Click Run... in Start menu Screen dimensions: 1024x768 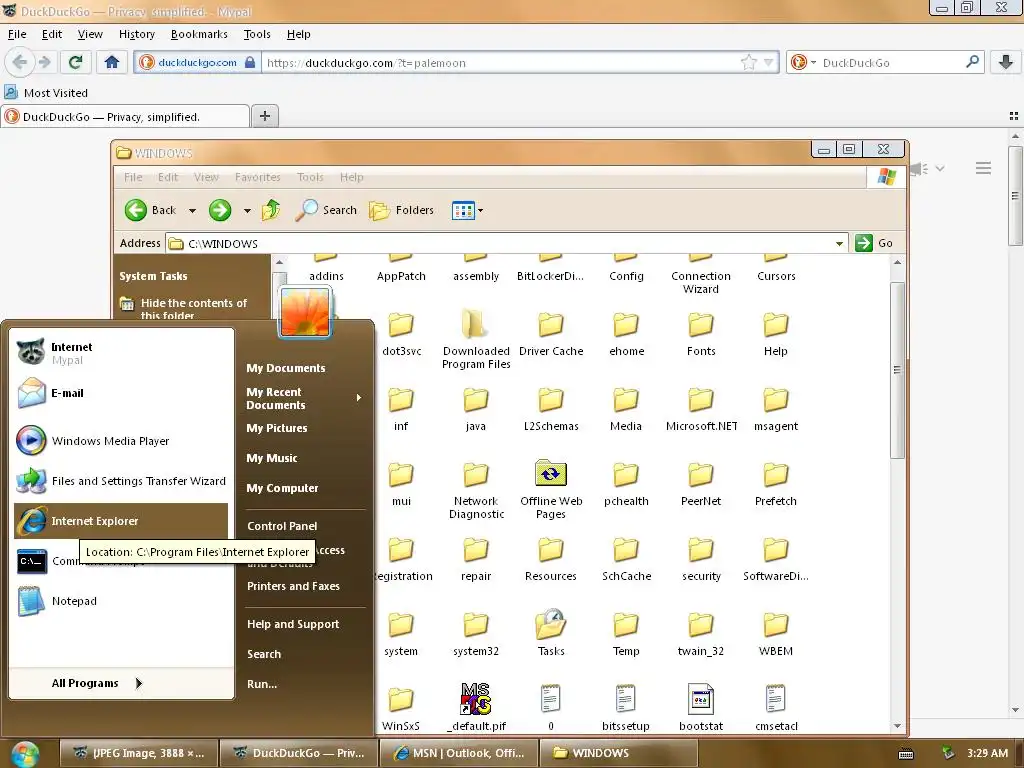(262, 684)
